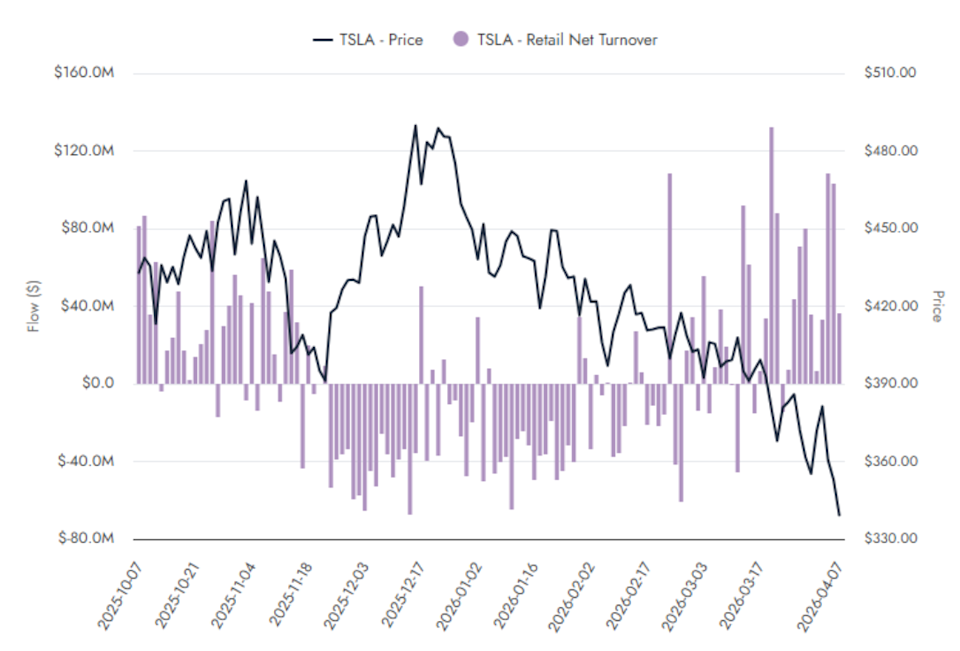The image size is (960, 651).
Task: Click the highest peak of the price line
Action: point(415,126)
